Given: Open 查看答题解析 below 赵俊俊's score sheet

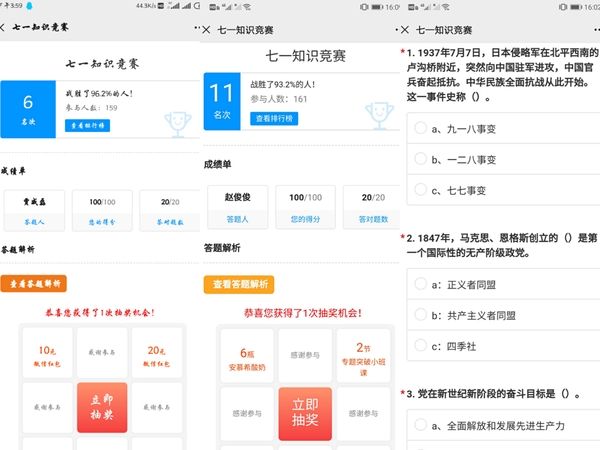Looking at the screenshot, I should 239,285.
